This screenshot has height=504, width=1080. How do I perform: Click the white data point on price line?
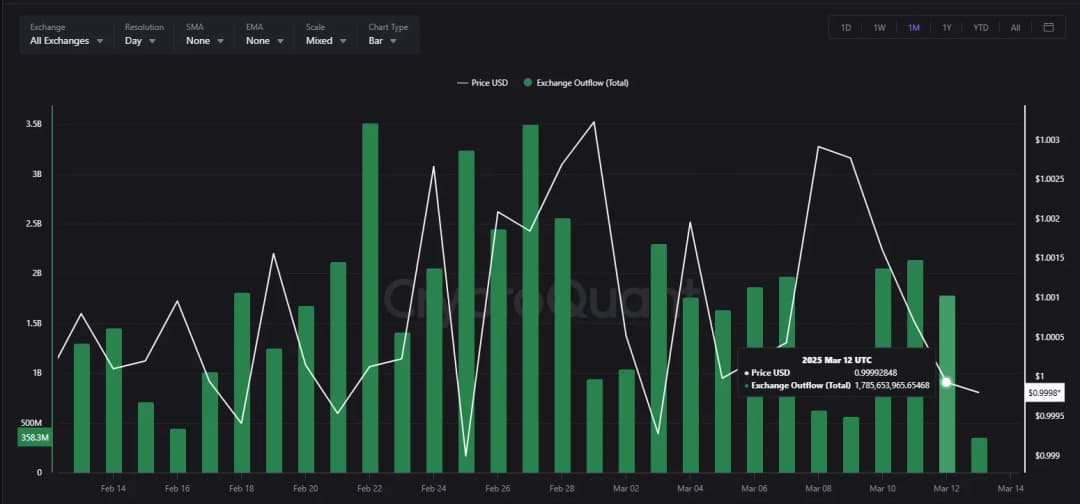tap(946, 382)
